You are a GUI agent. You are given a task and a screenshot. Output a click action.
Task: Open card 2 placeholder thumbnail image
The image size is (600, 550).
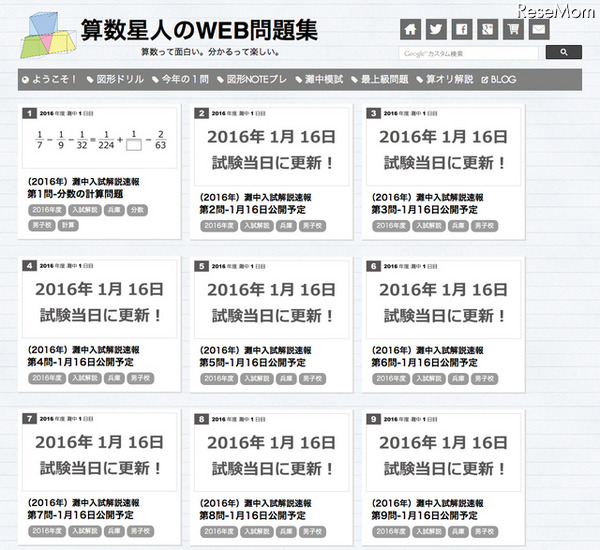point(271,147)
